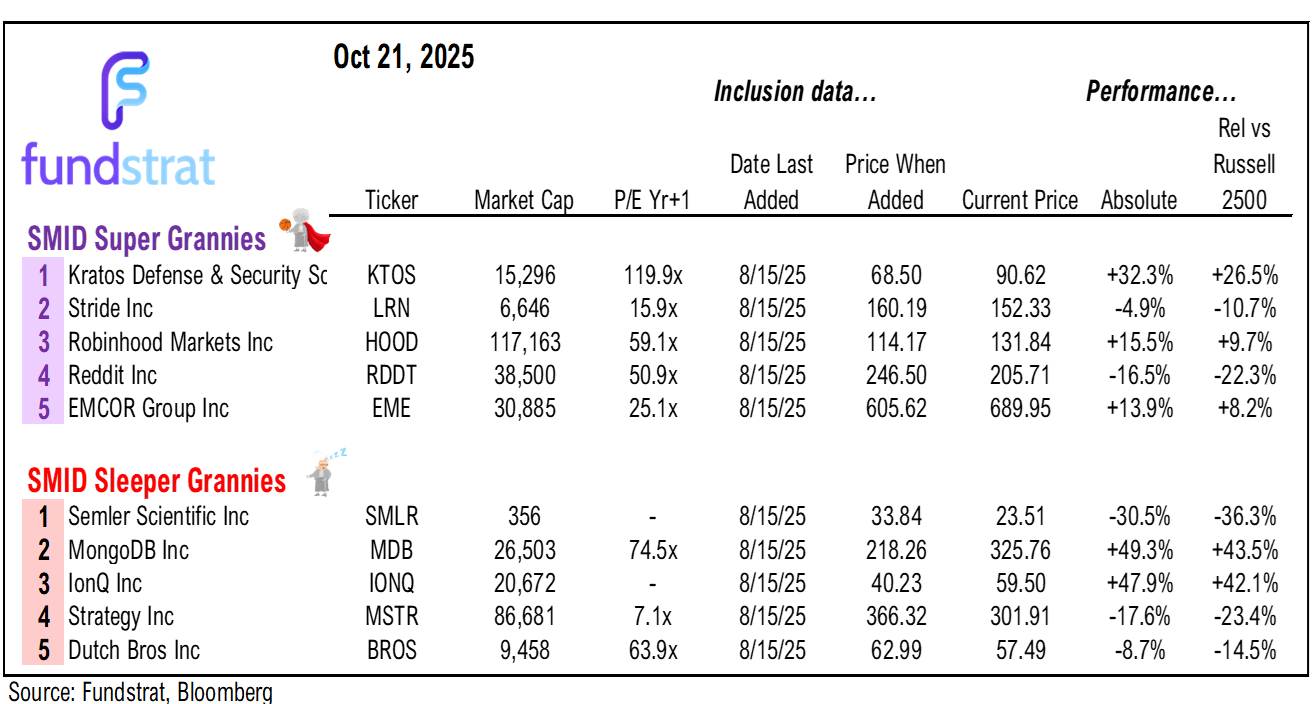Select the SMID Sleeper Grannies heading
The image size is (1314, 704).
coord(157,481)
